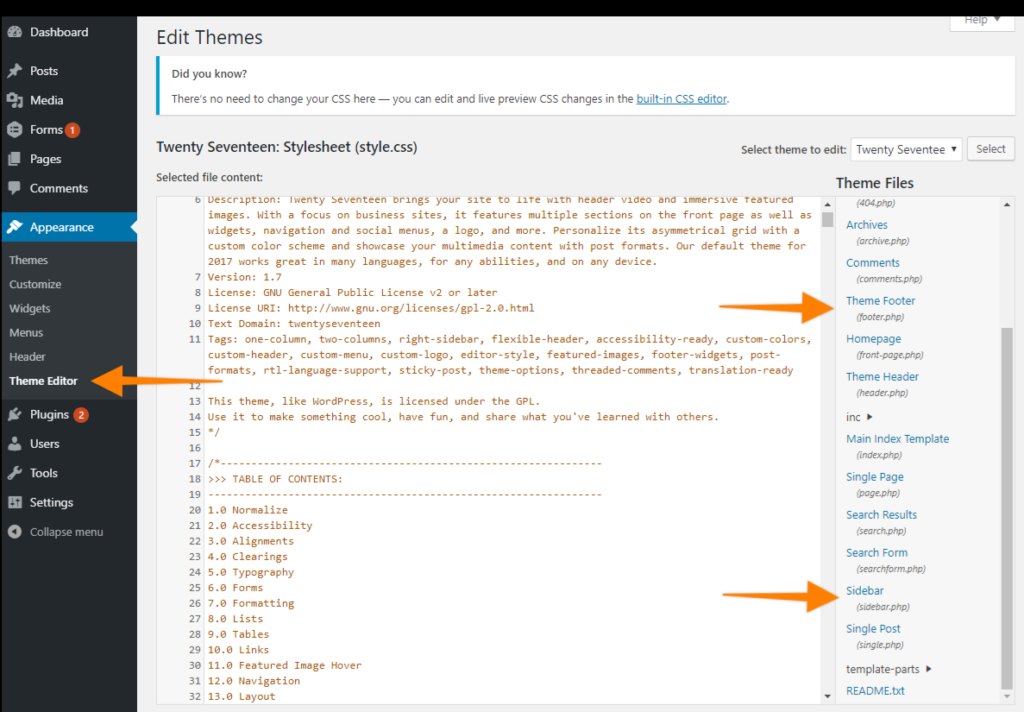The width and height of the screenshot is (1024, 712).
Task: Click the Users icon in the sidebar
Action: 14,443
